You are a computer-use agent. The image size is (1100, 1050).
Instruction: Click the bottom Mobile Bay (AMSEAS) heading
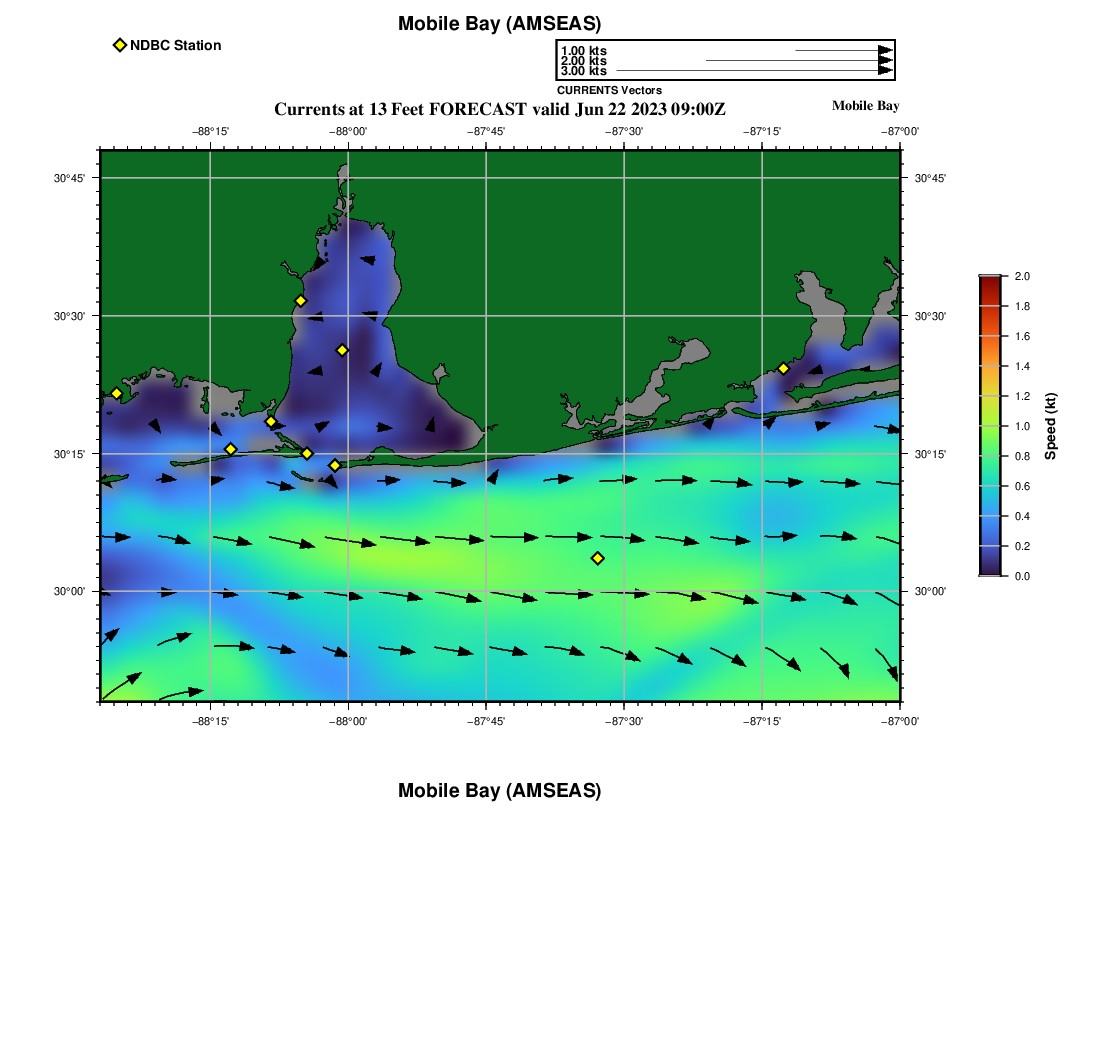[x=499, y=791]
